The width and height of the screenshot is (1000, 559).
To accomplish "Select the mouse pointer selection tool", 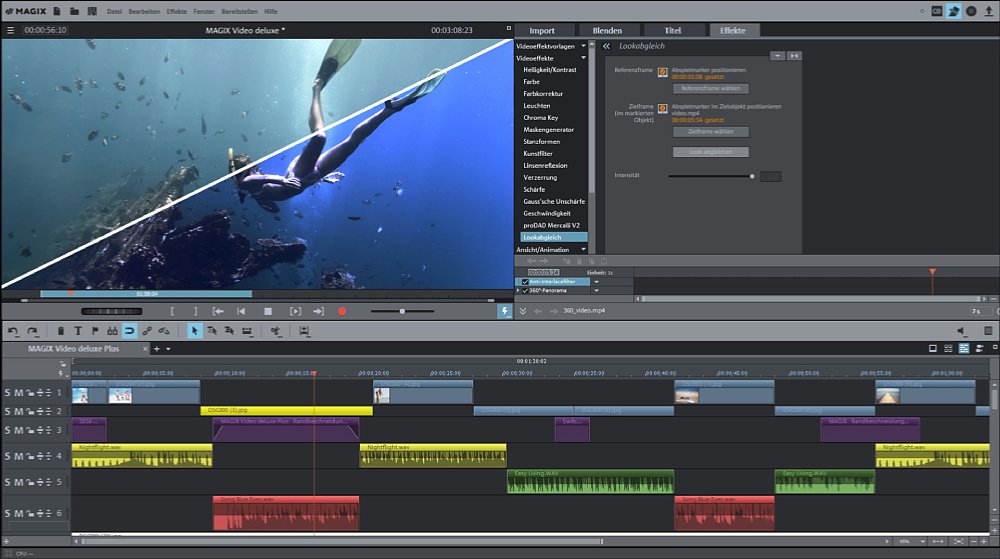I will [195, 331].
